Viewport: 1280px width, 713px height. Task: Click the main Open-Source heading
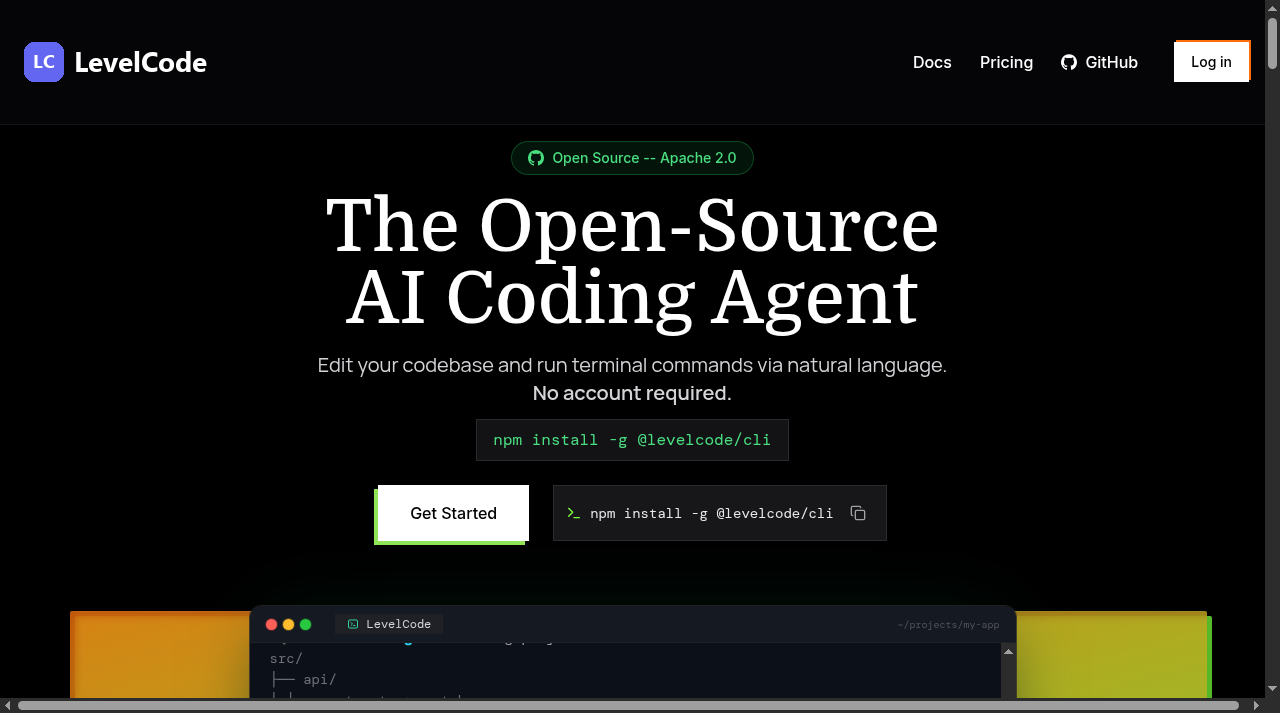click(x=632, y=262)
